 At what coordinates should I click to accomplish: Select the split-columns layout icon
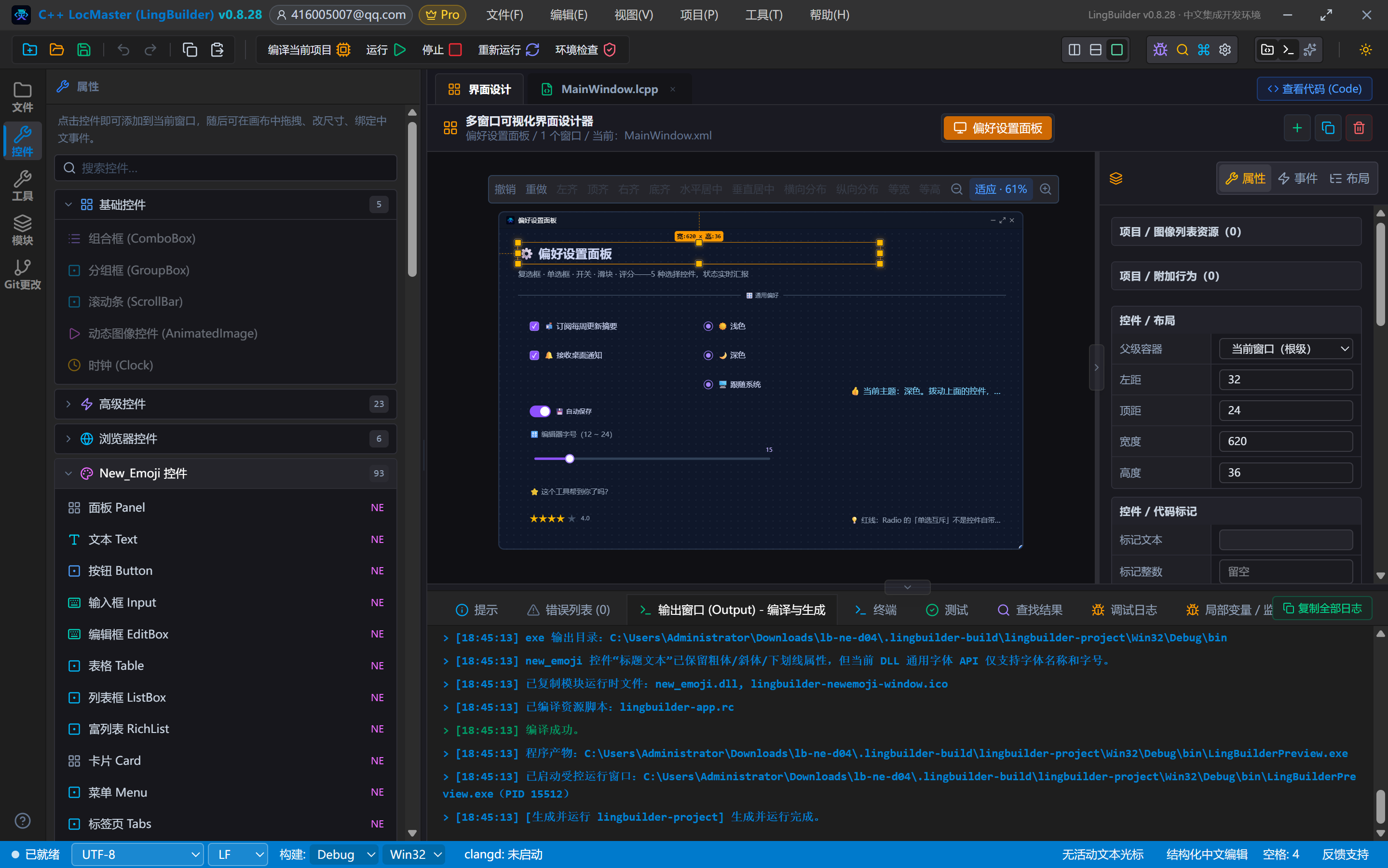(1074, 50)
